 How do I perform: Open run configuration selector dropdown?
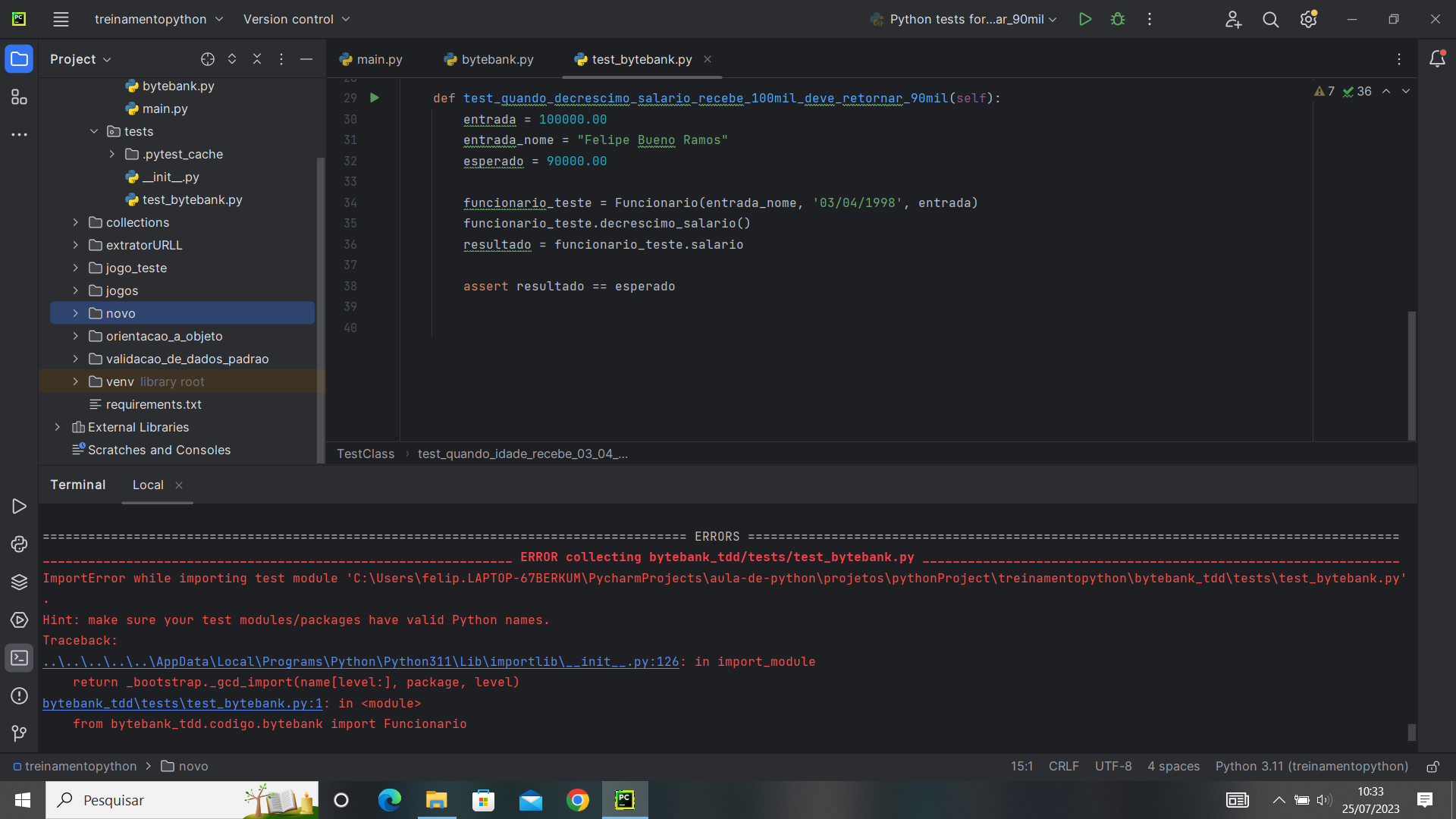963,20
